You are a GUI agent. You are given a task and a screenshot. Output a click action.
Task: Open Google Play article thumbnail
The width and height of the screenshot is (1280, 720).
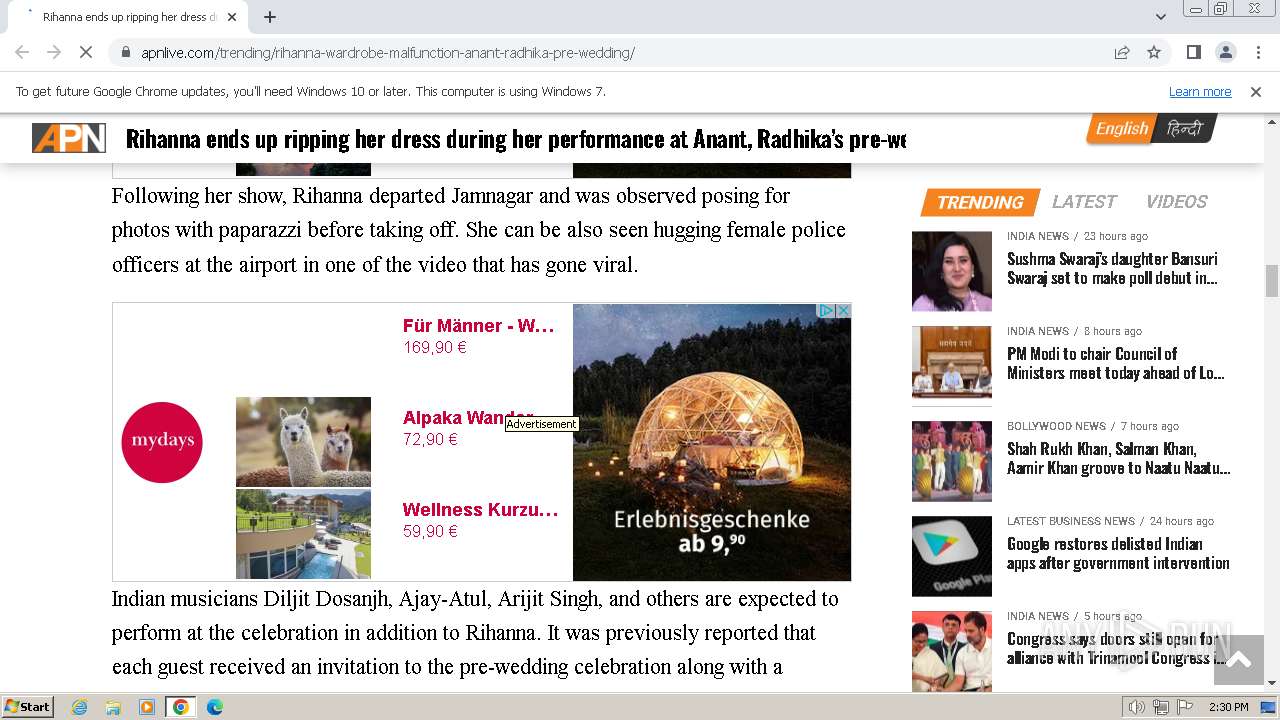[952, 556]
